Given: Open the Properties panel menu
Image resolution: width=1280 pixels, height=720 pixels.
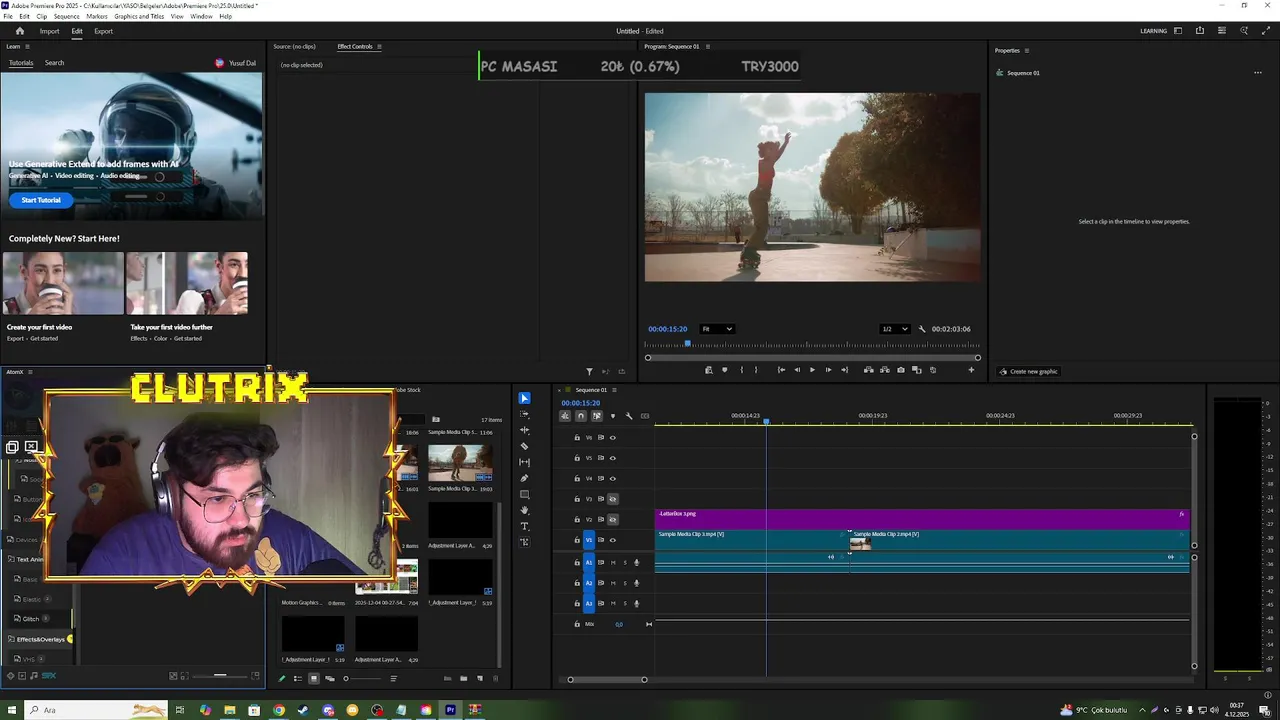Looking at the screenshot, I should 1026,50.
